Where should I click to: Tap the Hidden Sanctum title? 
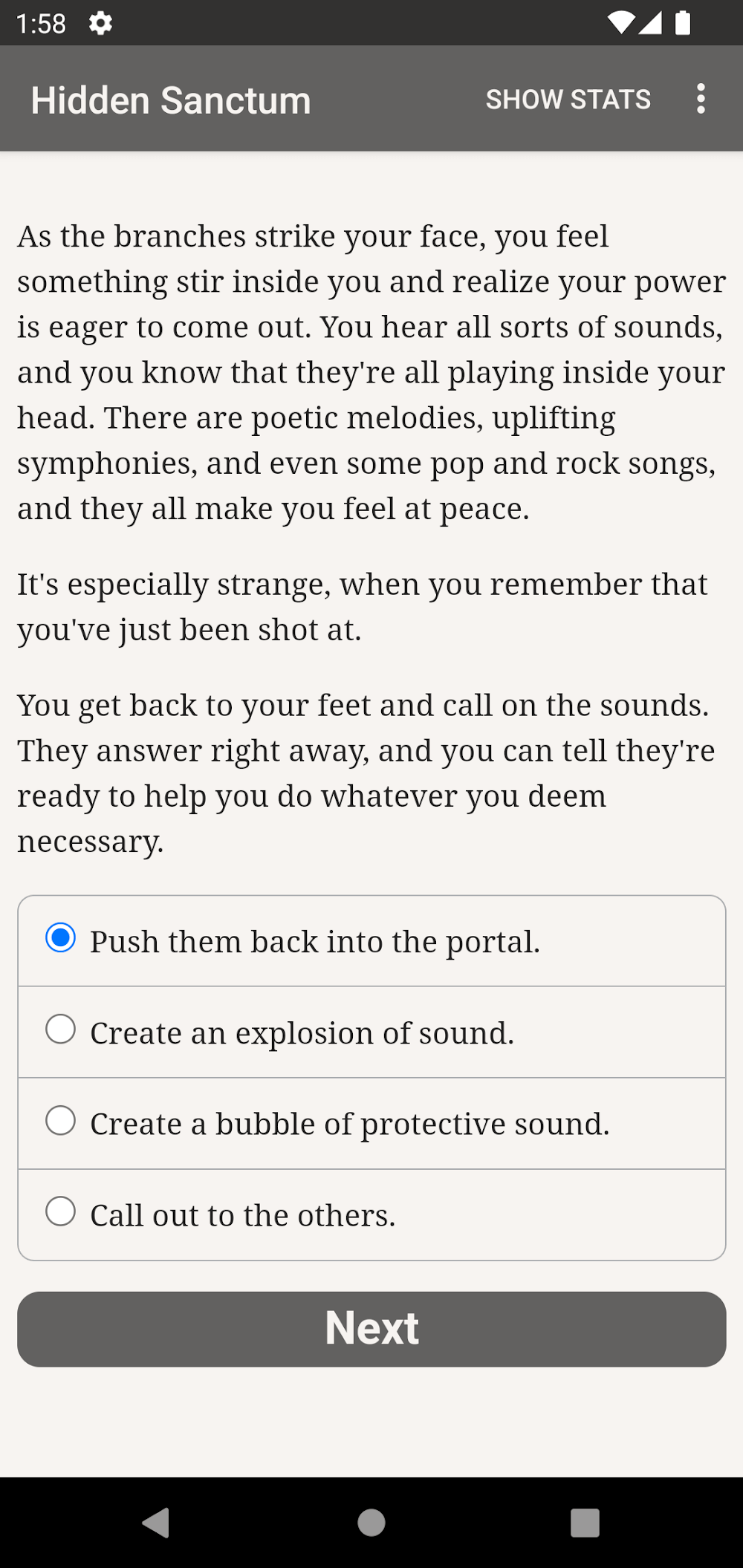[x=171, y=100]
